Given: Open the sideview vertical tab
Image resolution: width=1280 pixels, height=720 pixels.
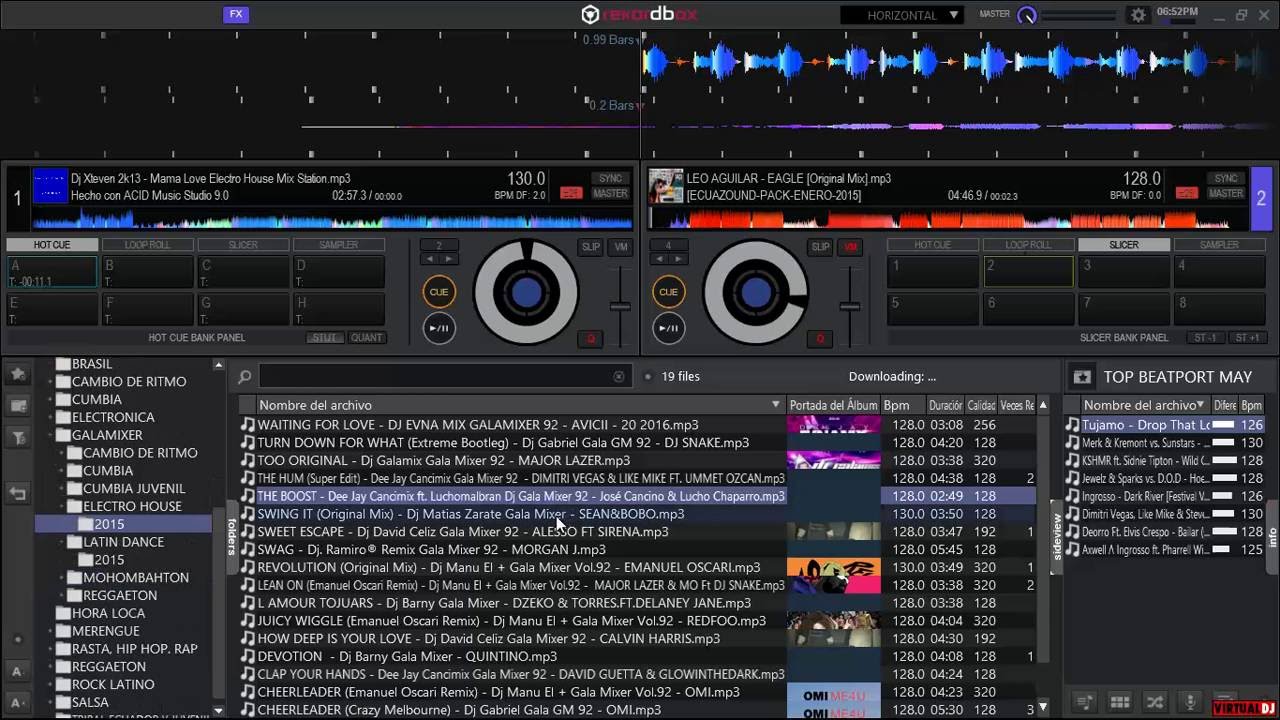Looking at the screenshot, I should 1057,536.
